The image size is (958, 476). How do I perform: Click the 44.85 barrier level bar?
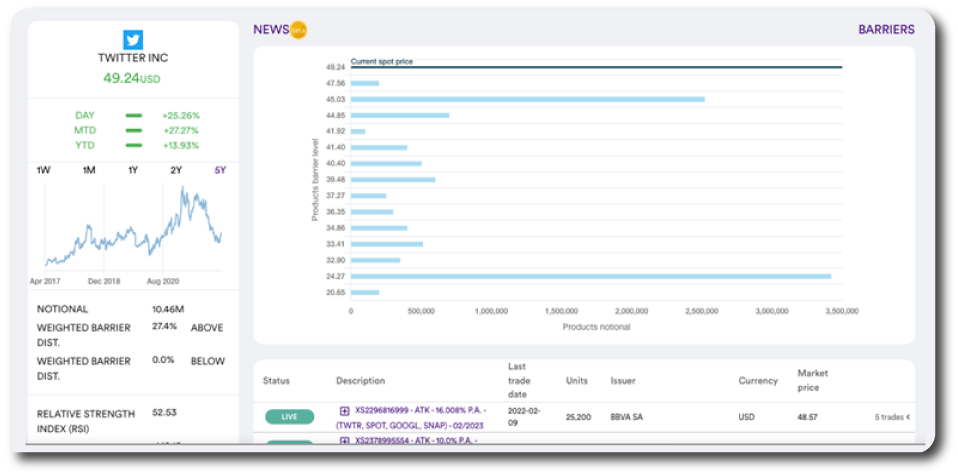click(x=400, y=115)
